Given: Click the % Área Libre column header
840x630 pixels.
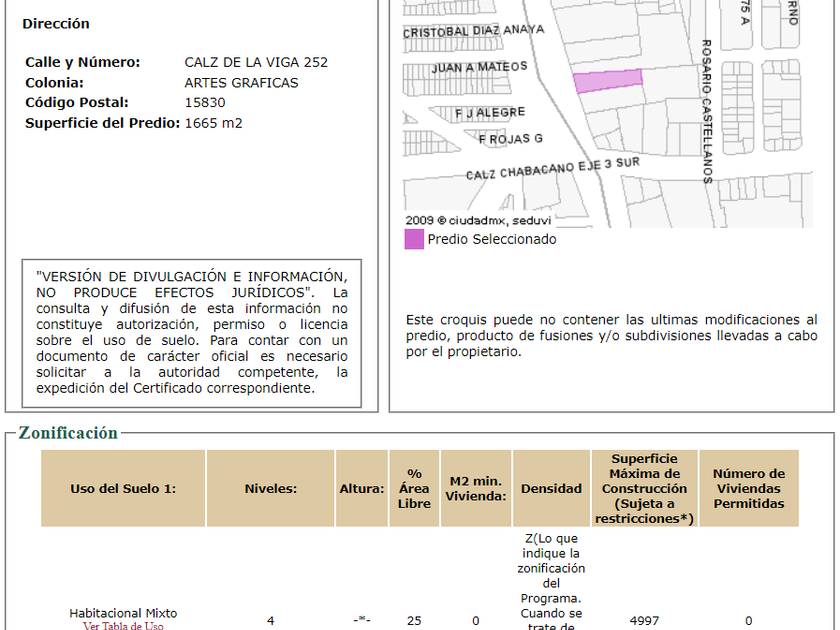Looking at the screenshot, I should click(x=414, y=489).
